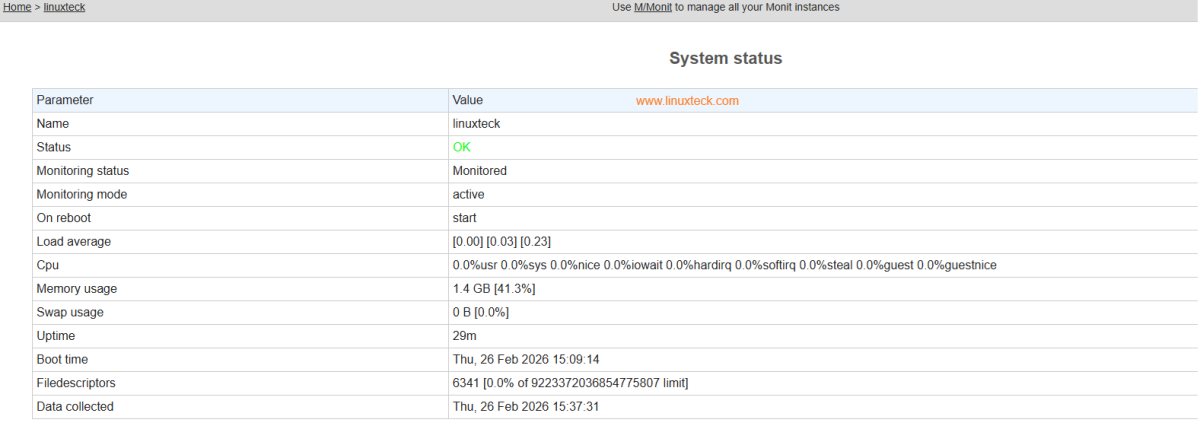Click the Filedescriptors label
This screenshot has height=429, width=1200.
[76, 383]
